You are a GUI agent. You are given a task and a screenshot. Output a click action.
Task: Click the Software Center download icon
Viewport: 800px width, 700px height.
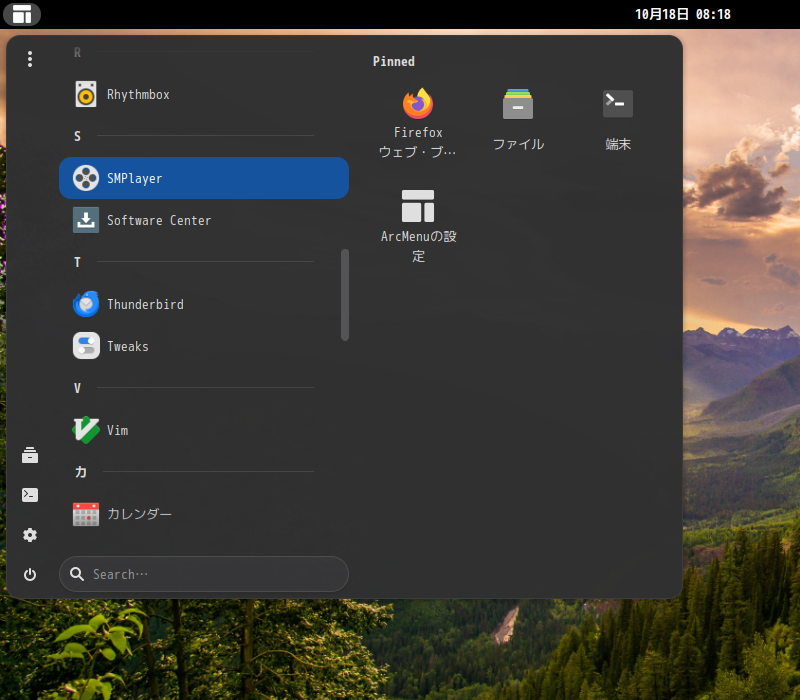tap(86, 220)
